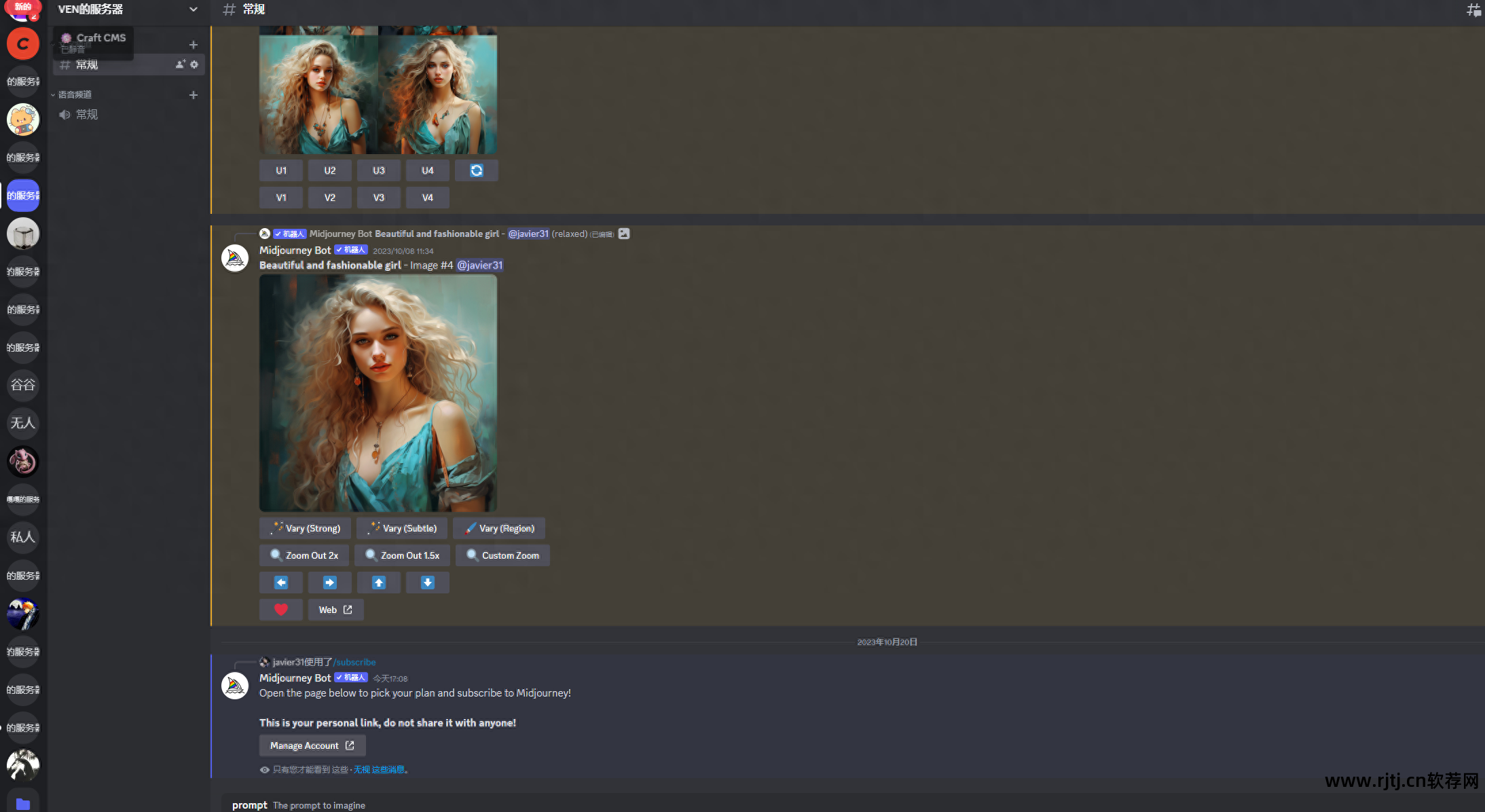The image size is (1485, 812).
Task: Open channel settings gear for 常规
Action: pyautogui.click(x=194, y=64)
